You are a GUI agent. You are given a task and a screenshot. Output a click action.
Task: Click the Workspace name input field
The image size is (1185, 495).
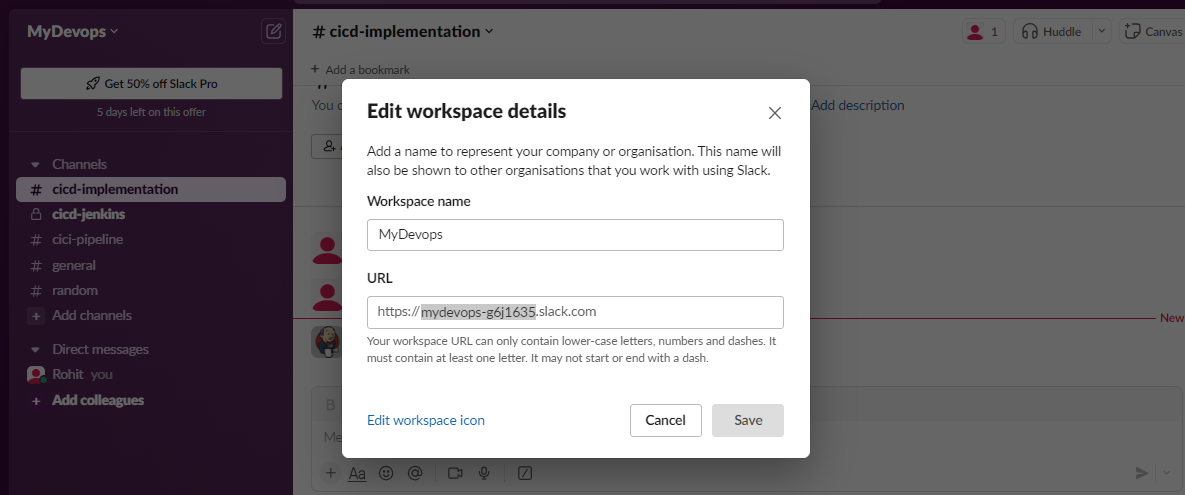575,235
